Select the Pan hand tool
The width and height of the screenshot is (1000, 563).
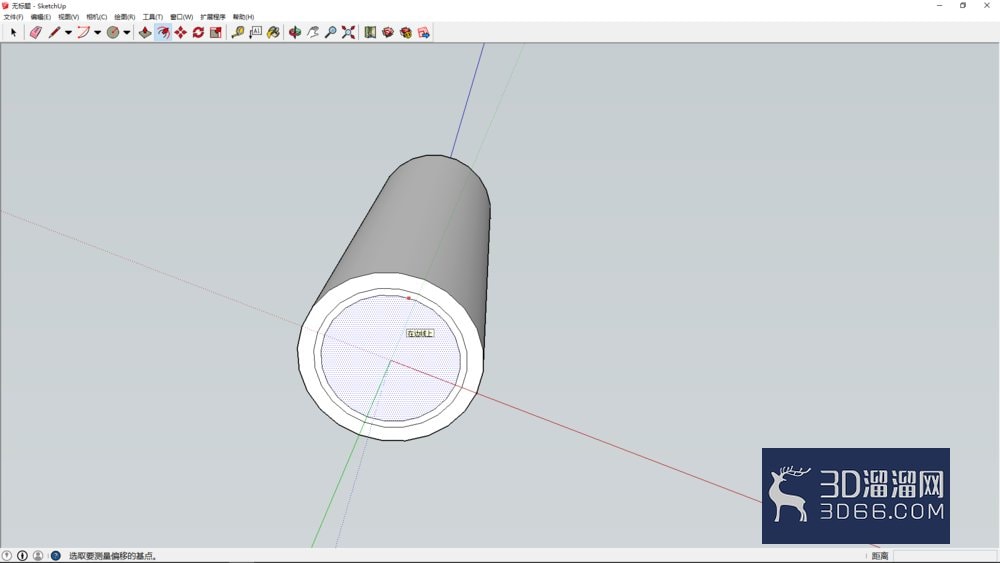pyautogui.click(x=312, y=33)
